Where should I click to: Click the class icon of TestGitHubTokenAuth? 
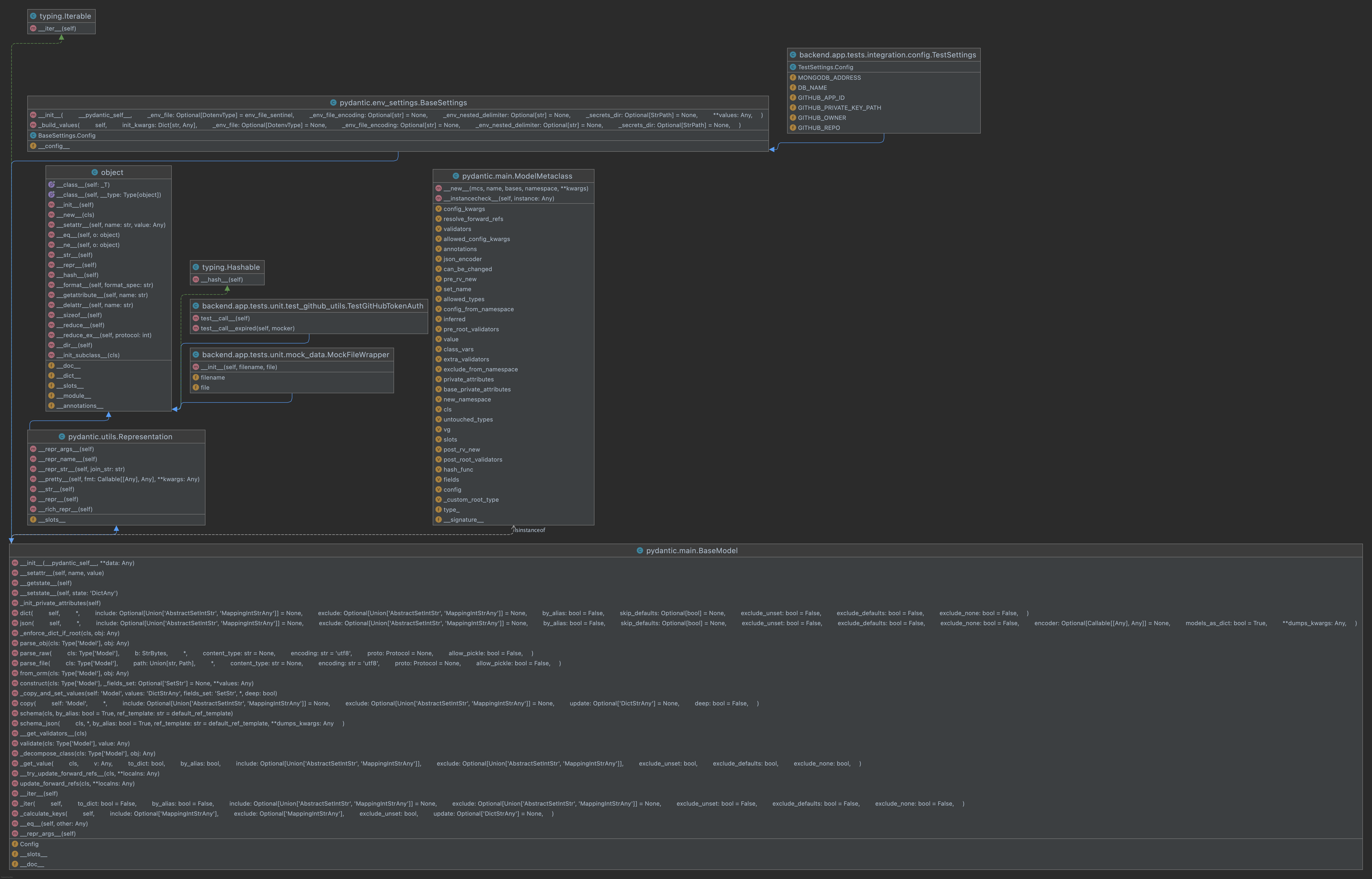coord(196,306)
